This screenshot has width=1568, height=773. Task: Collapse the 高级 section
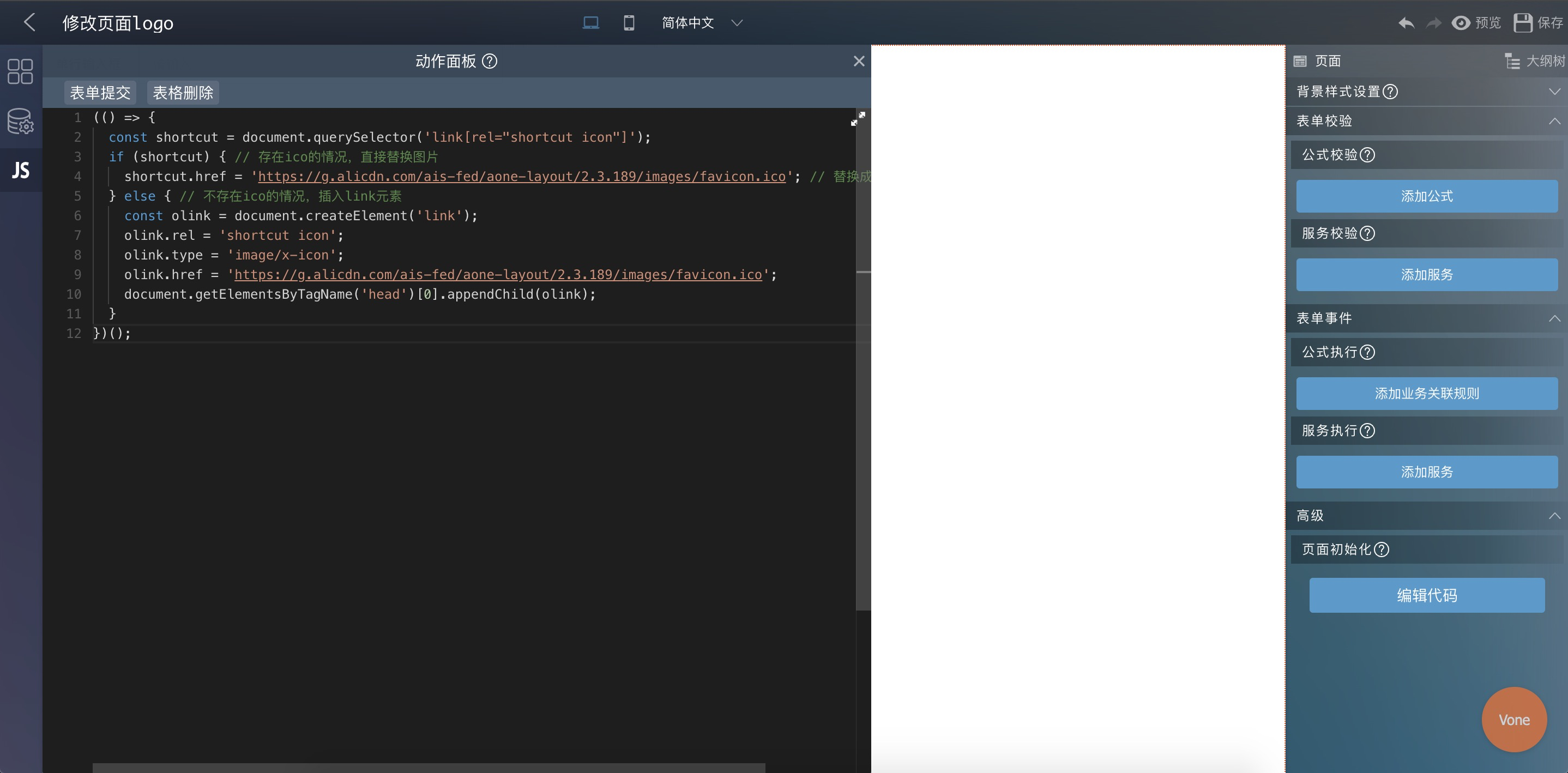[1554, 516]
